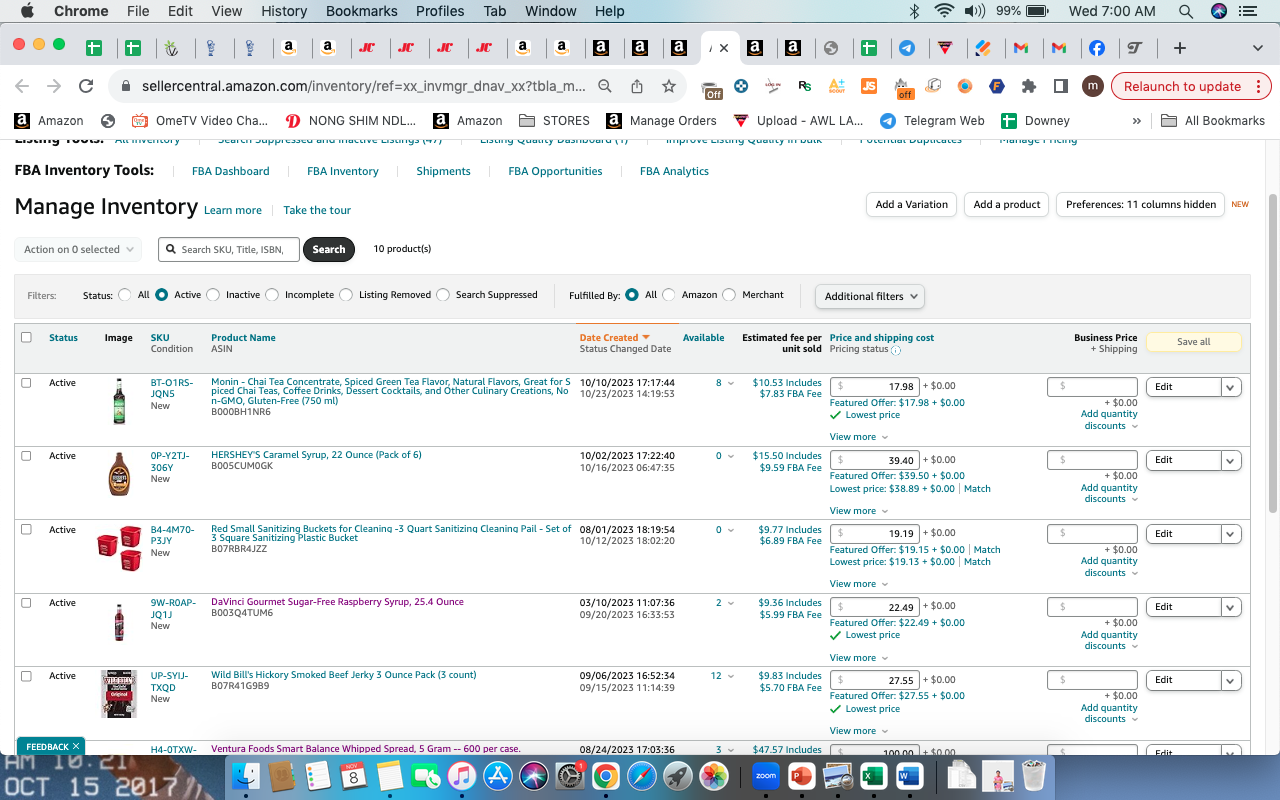This screenshot has width=1280, height=800.
Task: Launch Word from the Dock
Action: coord(909,775)
